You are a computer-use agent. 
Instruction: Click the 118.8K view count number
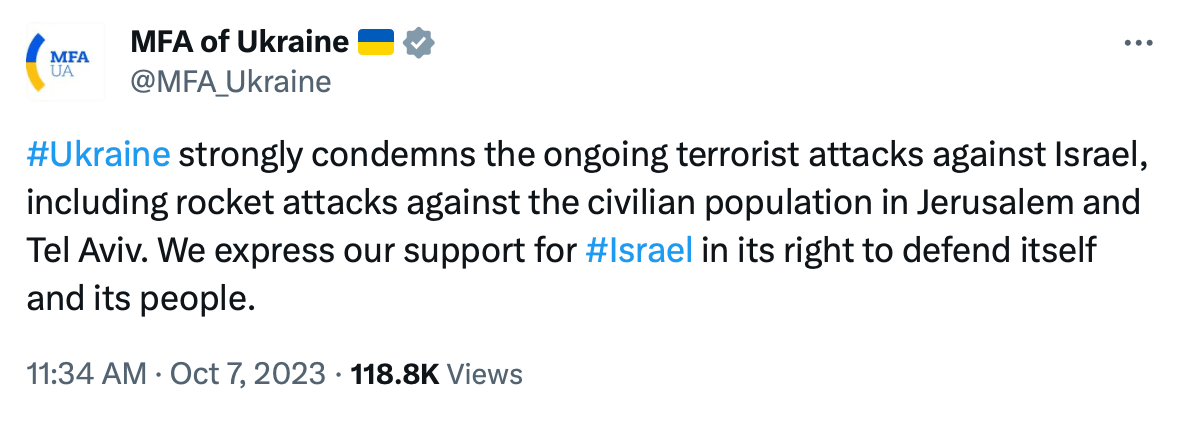click(x=393, y=374)
